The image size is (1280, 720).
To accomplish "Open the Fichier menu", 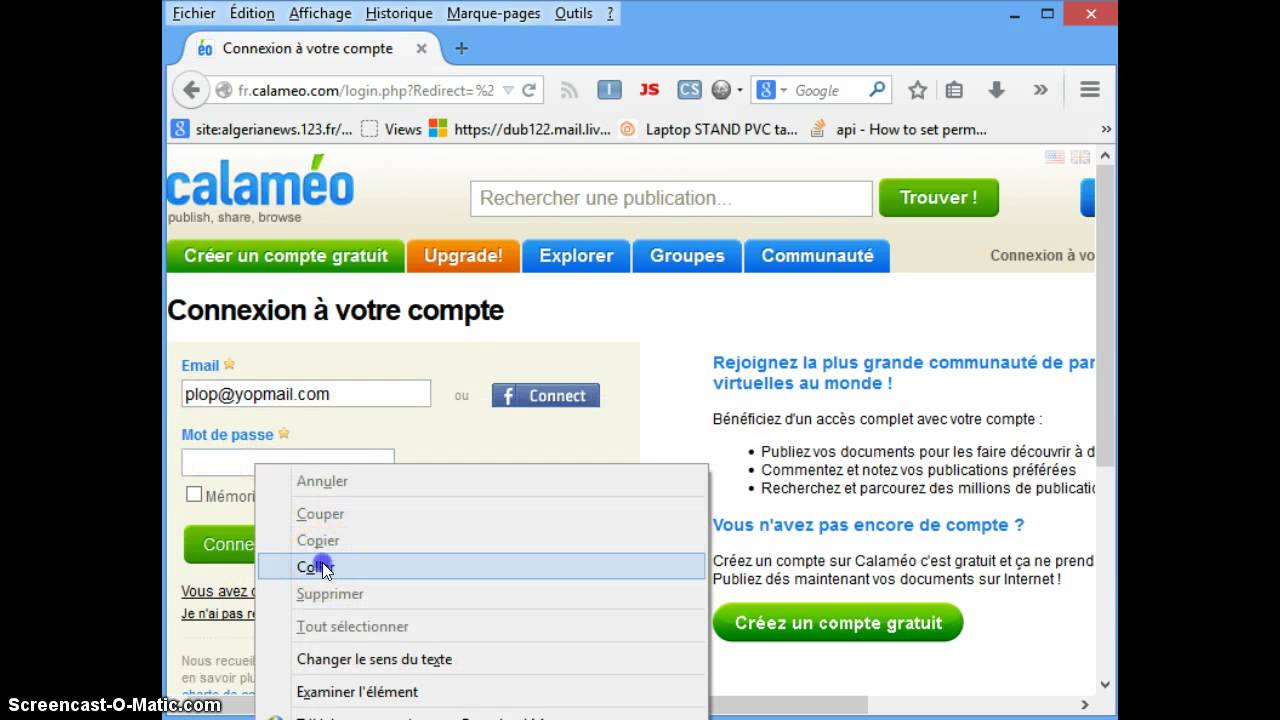I will [194, 13].
